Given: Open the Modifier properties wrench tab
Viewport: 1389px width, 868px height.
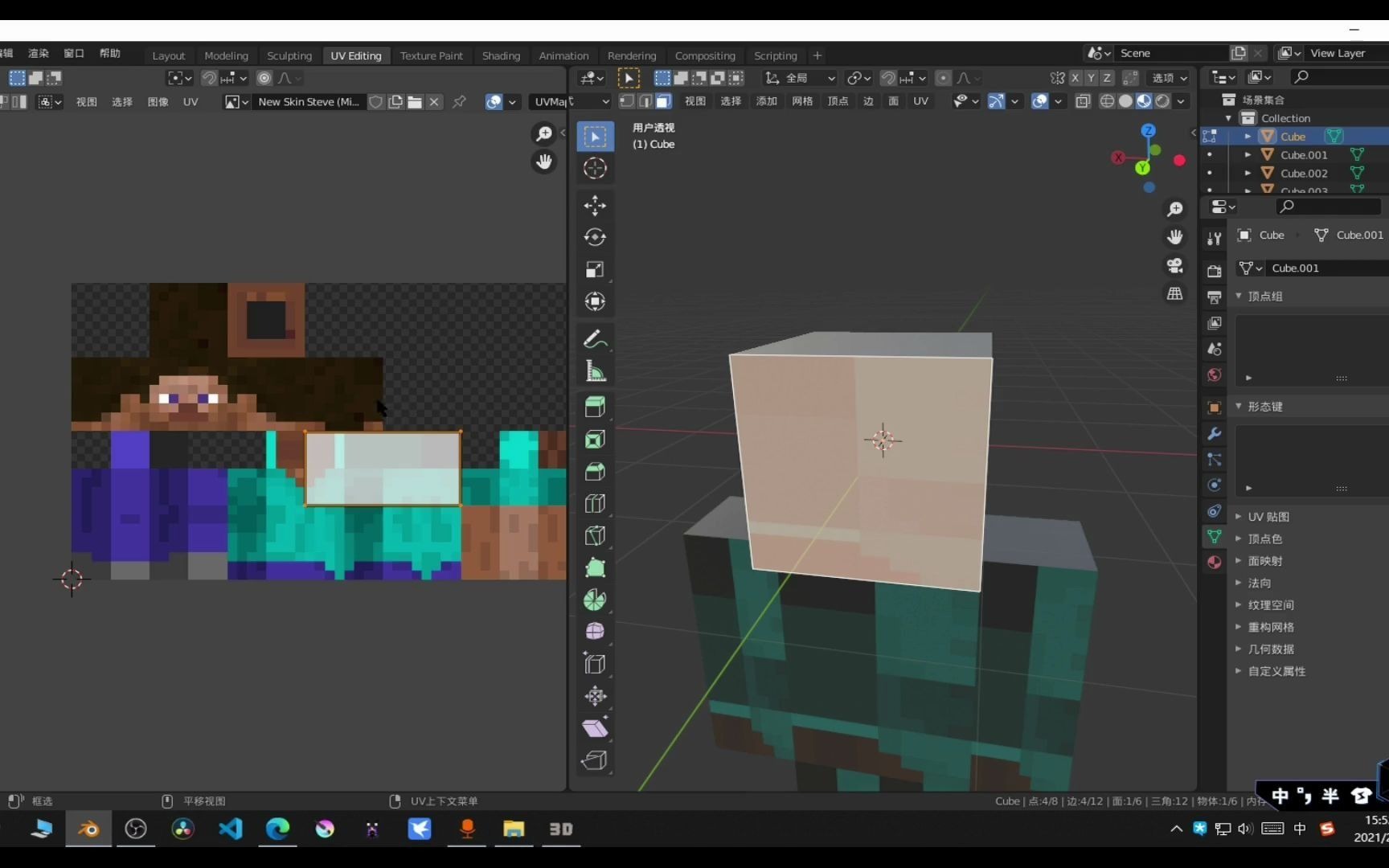Looking at the screenshot, I should coord(1214,434).
